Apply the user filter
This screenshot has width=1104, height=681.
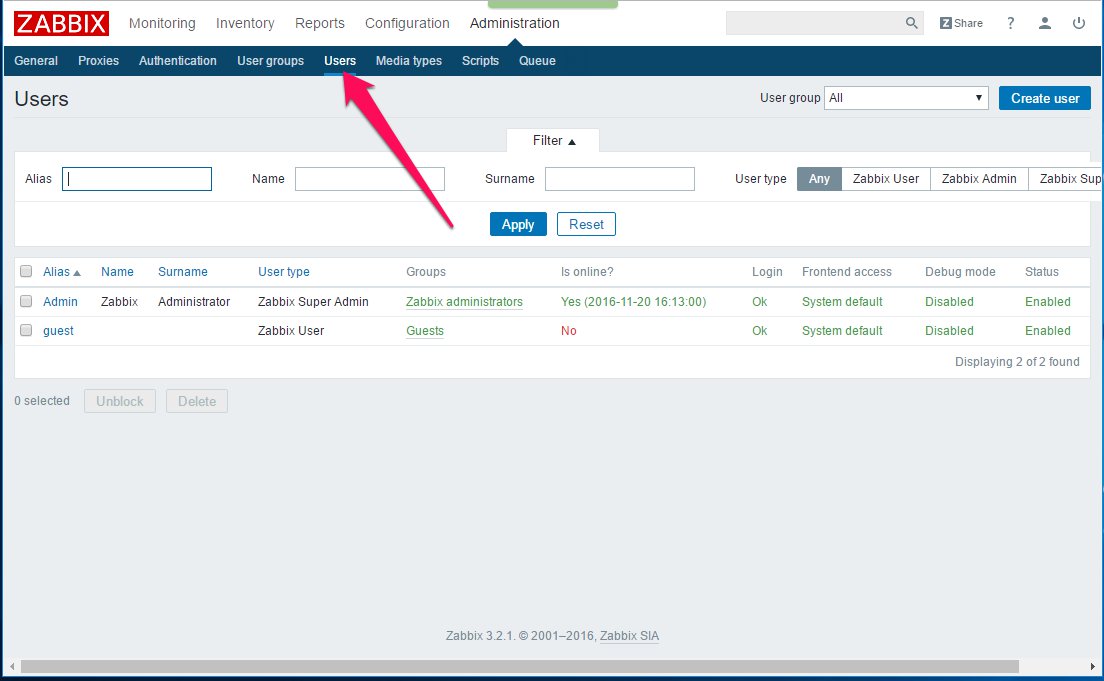pyautogui.click(x=518, y=224)
